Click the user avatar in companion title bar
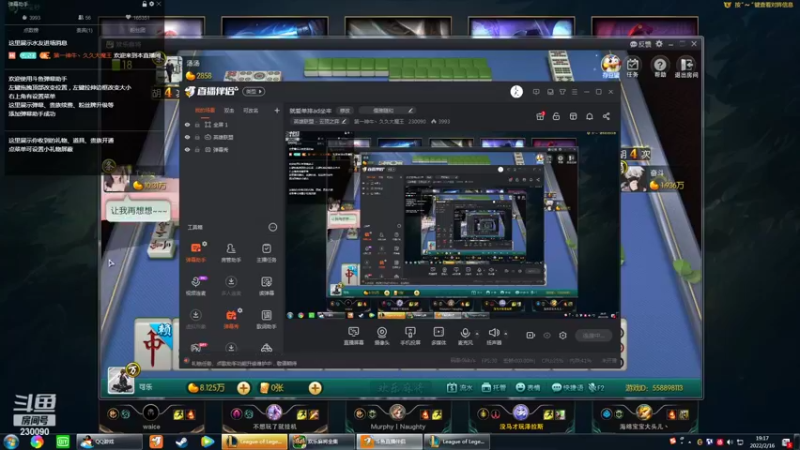Screen dimensions: 800x450 click(516, 91)
